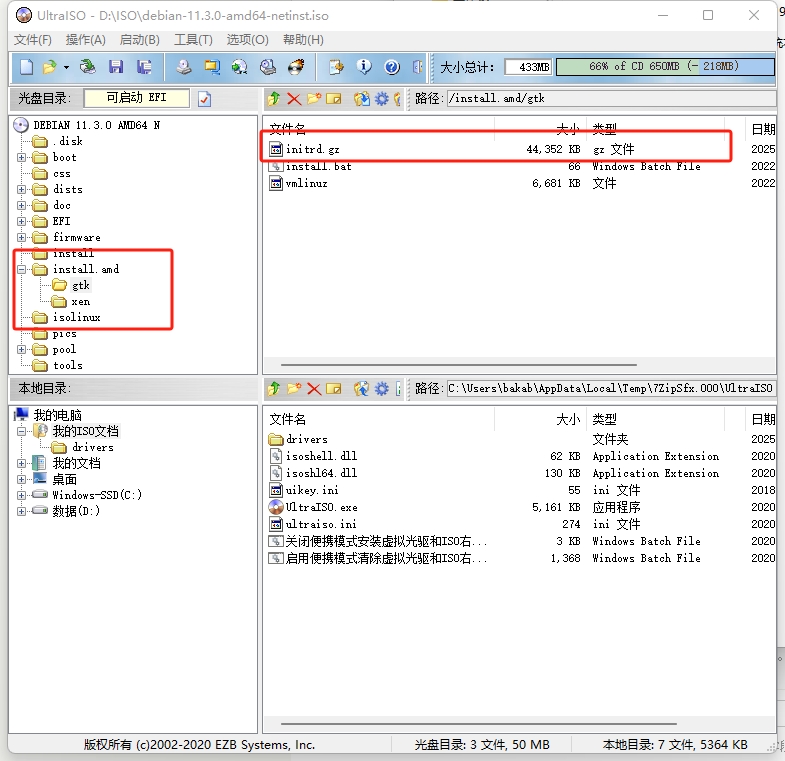Expand the EFI folder node
Viewport: 785px width, 761px height.
(x=21, y=221)
